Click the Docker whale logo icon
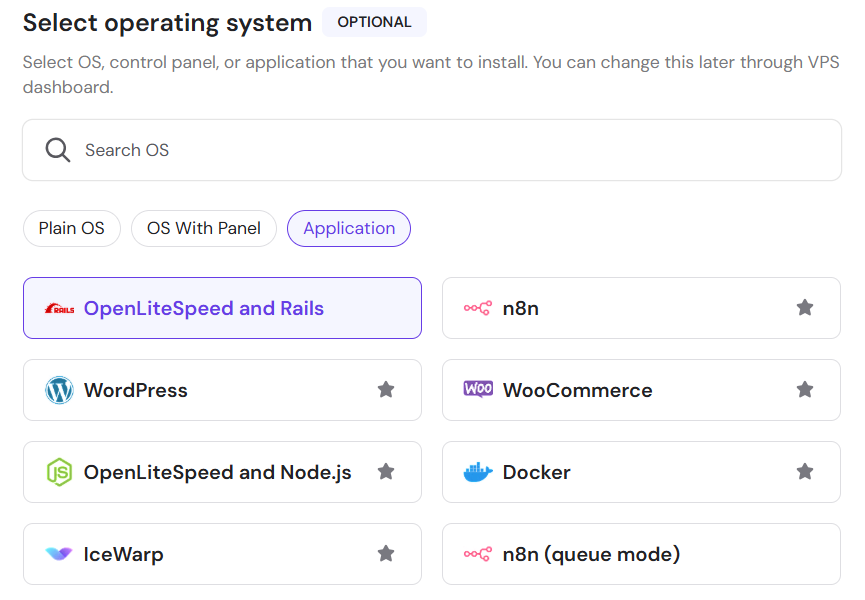Viewport: 865px width, 600px height. (x=478, y=472)
